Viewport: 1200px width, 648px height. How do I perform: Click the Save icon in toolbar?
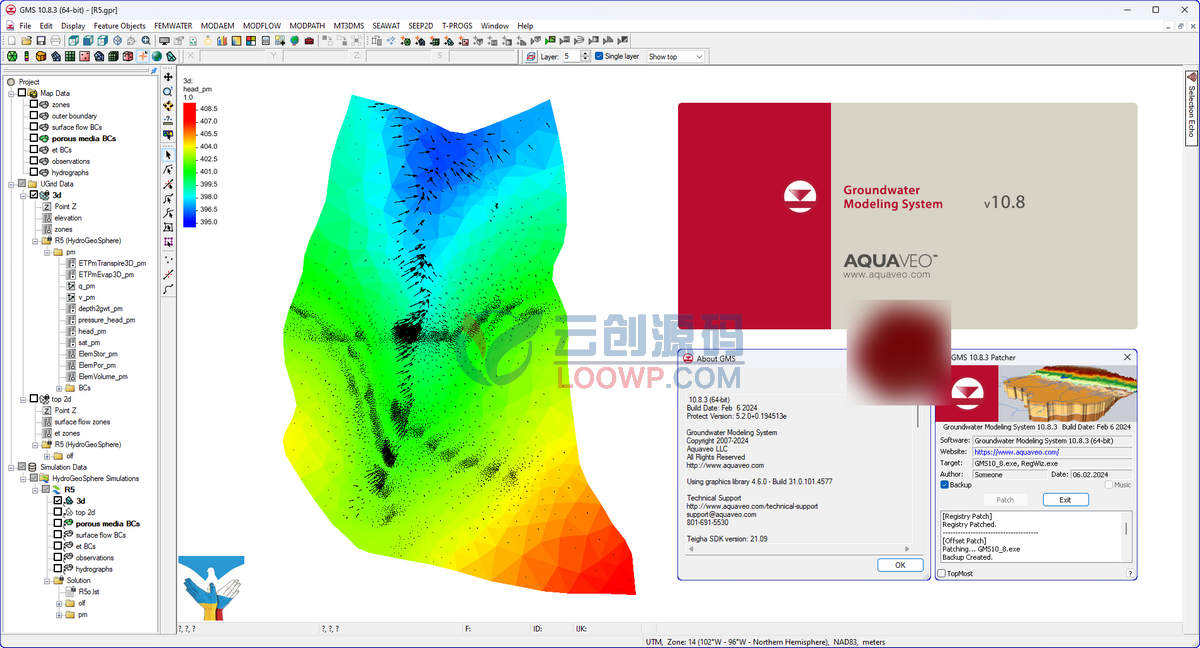click(x=40, y=41)
